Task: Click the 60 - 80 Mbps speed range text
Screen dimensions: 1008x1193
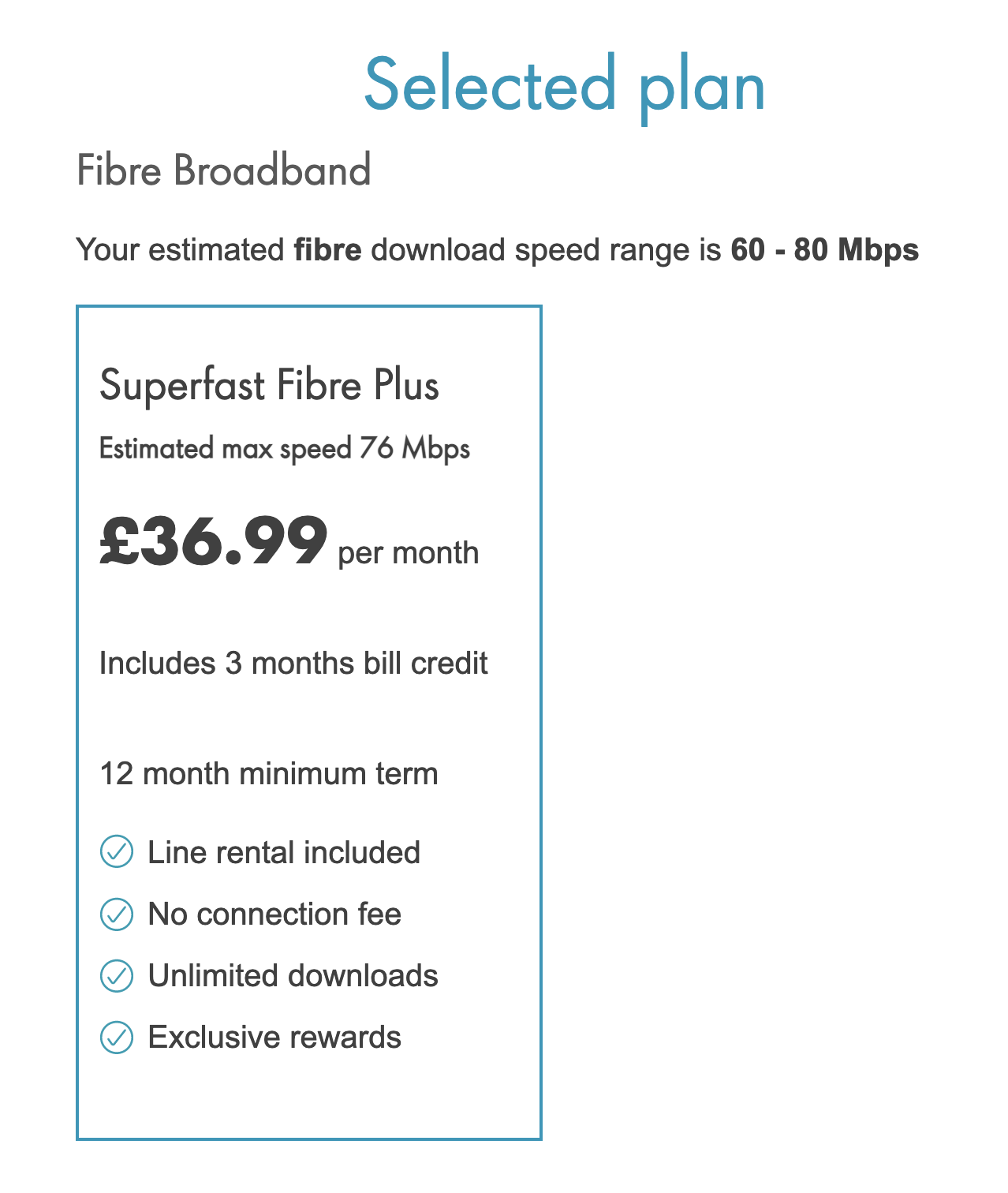Action: (x=825, y=249)
